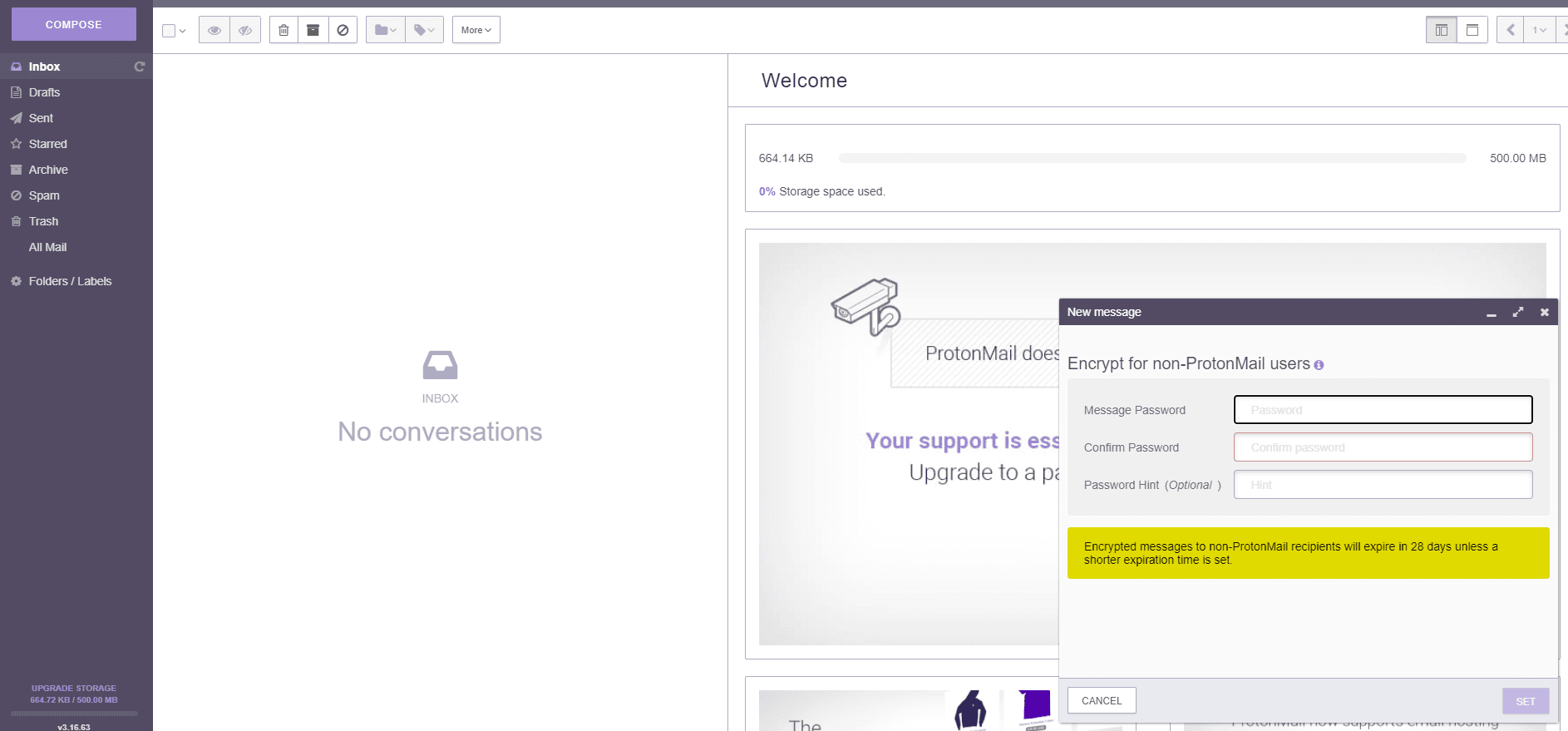
Task: Click the Welcome heading
Action: pyautogui.click(x=804, y=81)
